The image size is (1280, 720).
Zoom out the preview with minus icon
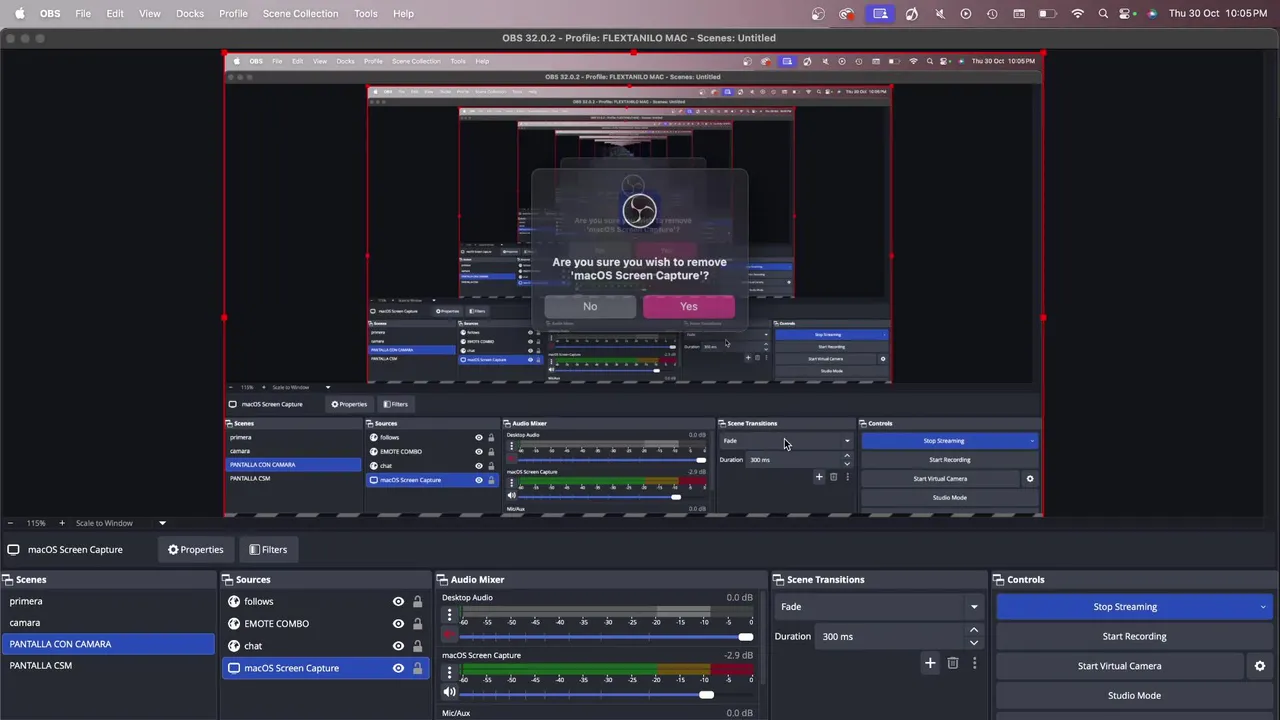coord(10,523)
